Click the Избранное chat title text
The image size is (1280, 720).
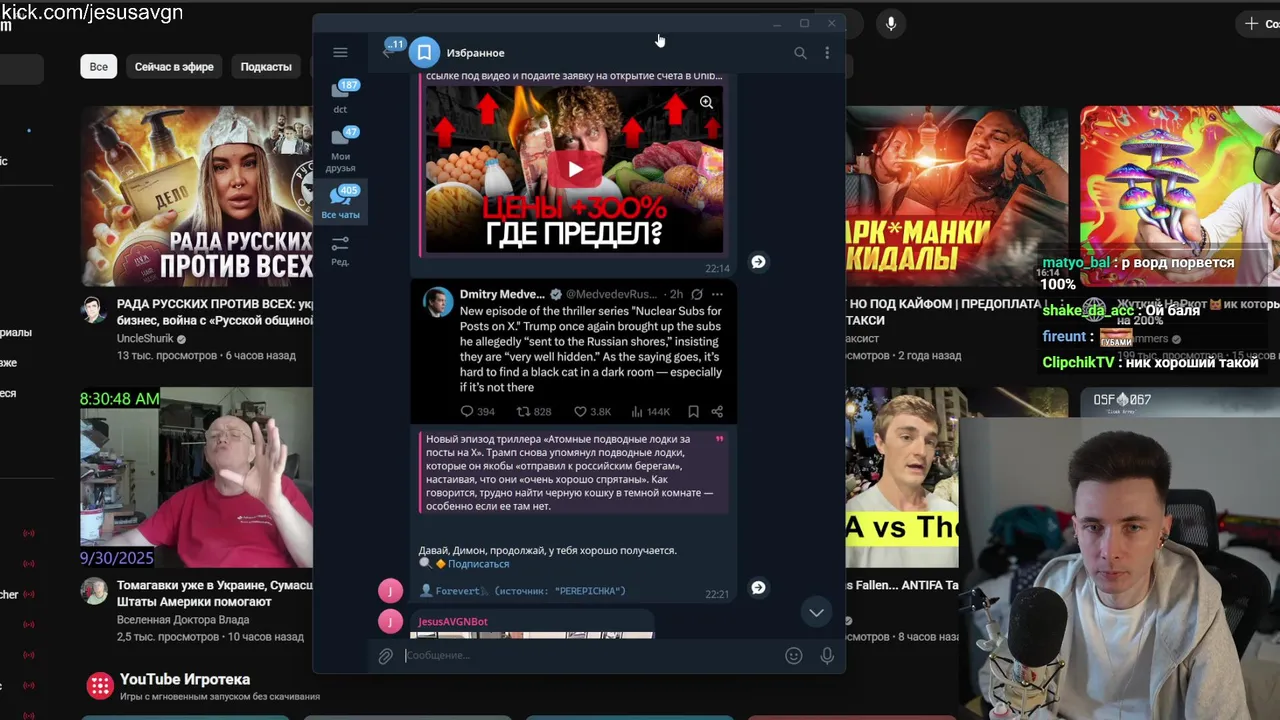[x=475, y=53]
